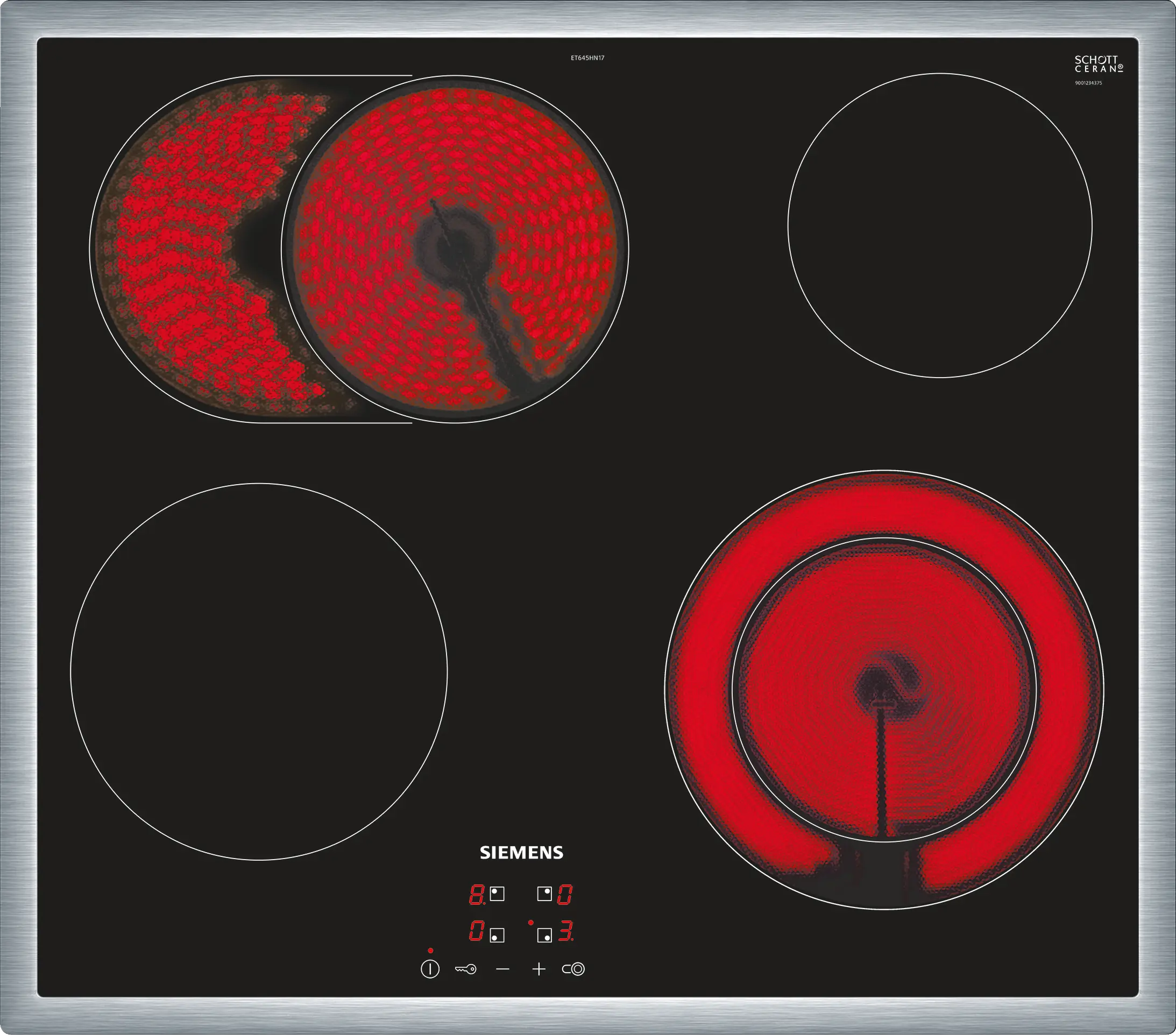Select the front-right hotplate selector square

[544, 935]
